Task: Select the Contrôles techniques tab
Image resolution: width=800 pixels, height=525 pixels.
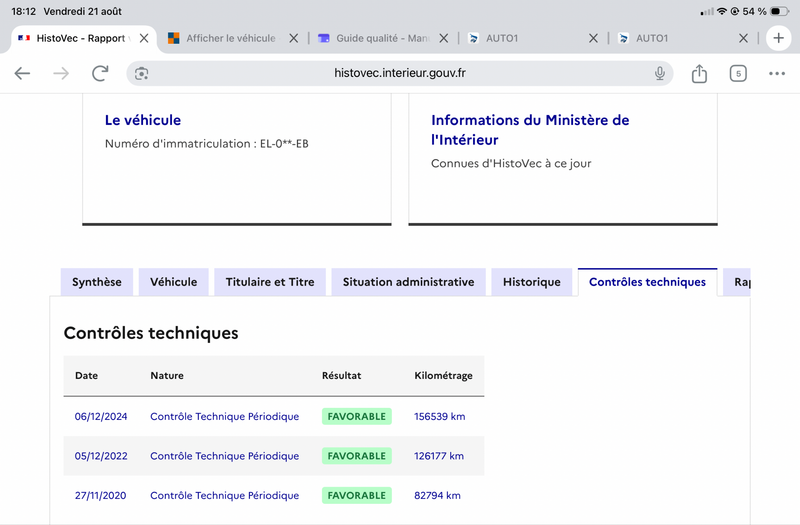Action: click(647, 282)
